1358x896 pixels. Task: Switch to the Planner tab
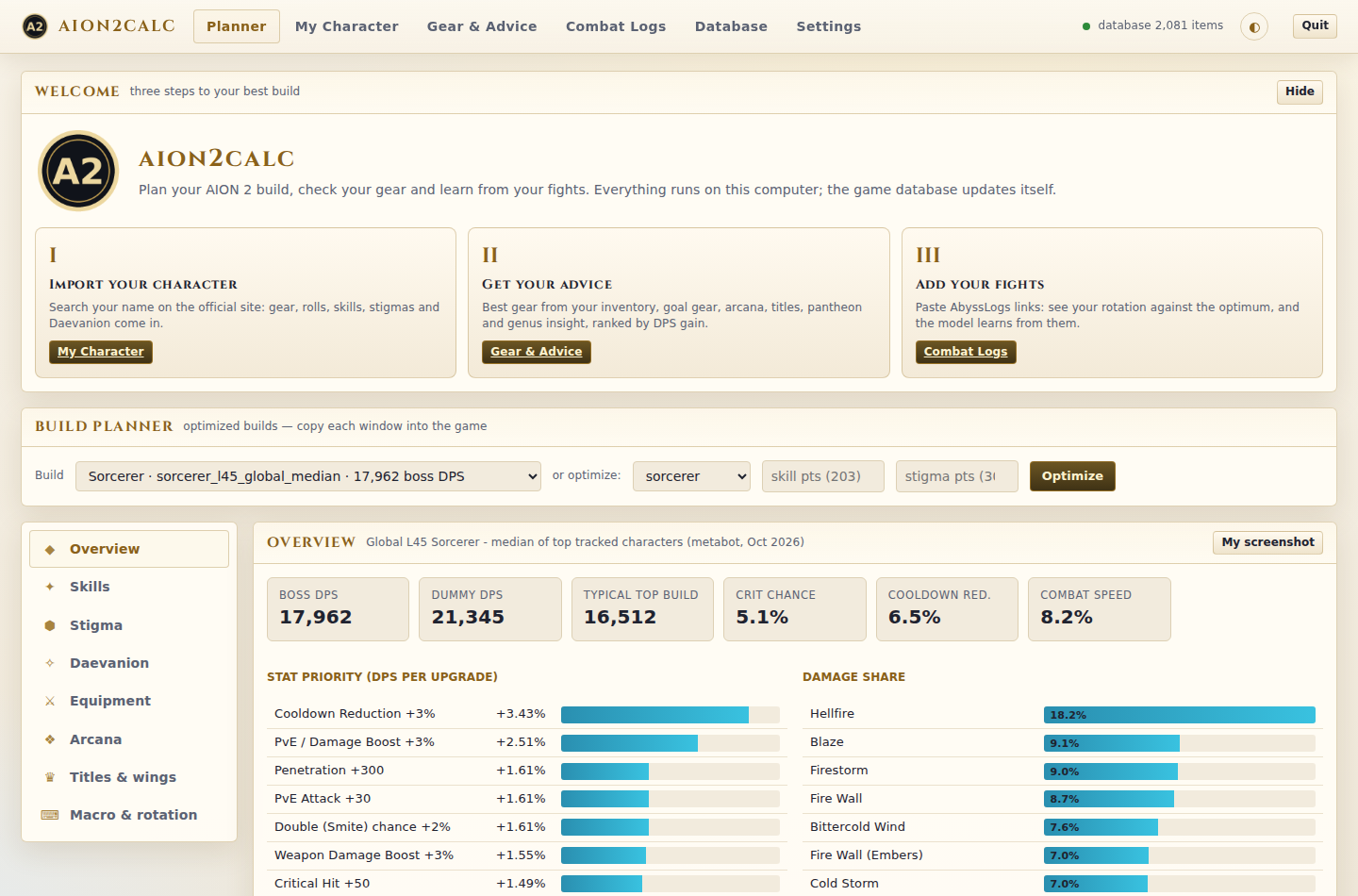[237, 26]
